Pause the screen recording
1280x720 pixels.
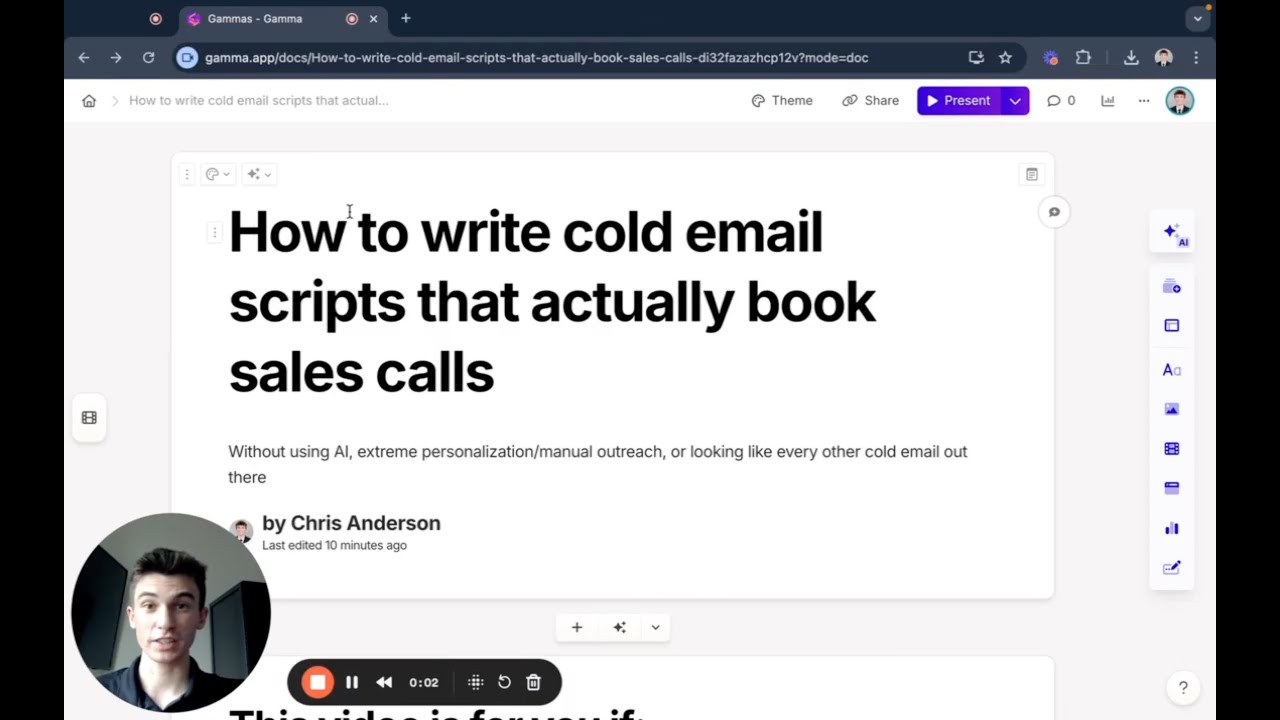[352, 682]
